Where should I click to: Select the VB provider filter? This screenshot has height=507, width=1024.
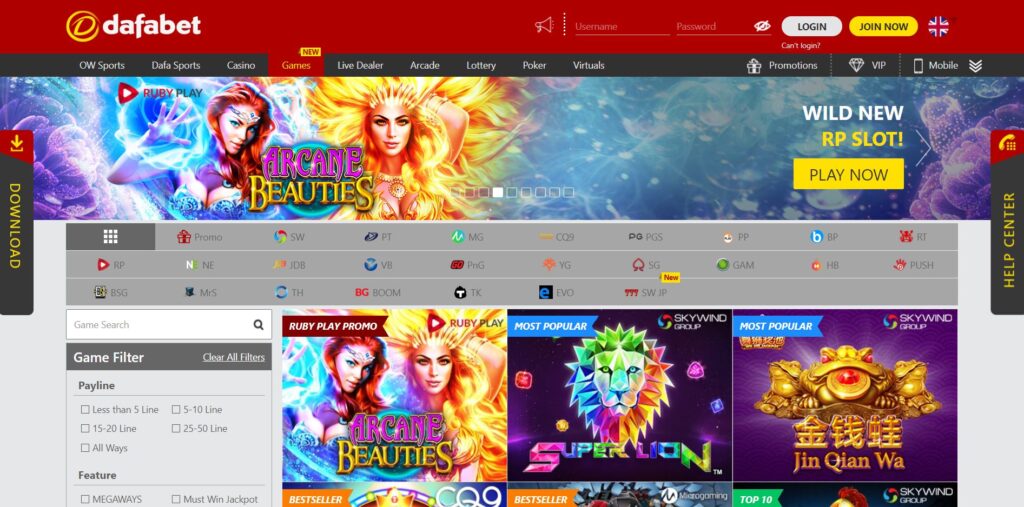pos(378,265)
